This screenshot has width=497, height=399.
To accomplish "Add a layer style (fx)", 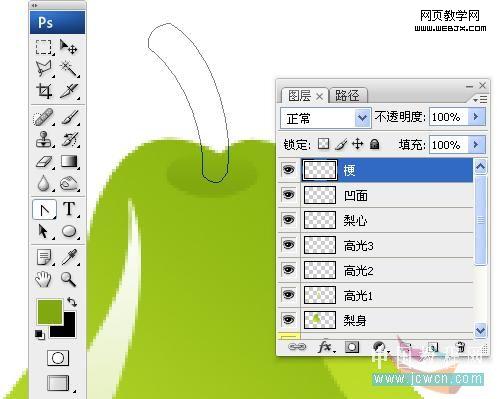I will tap(326, 347).
